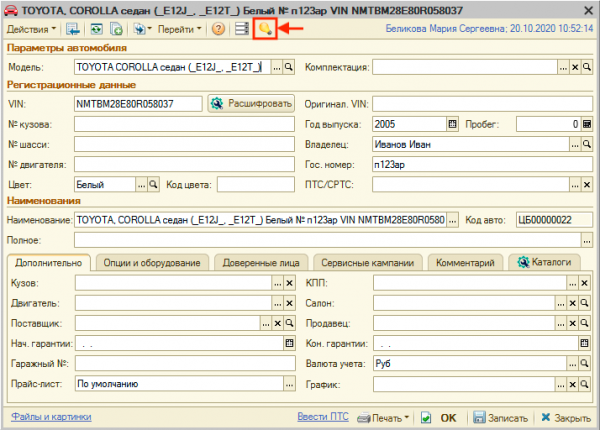
Task: Open the Действия dropdown menu
Action: coord(31,29)
